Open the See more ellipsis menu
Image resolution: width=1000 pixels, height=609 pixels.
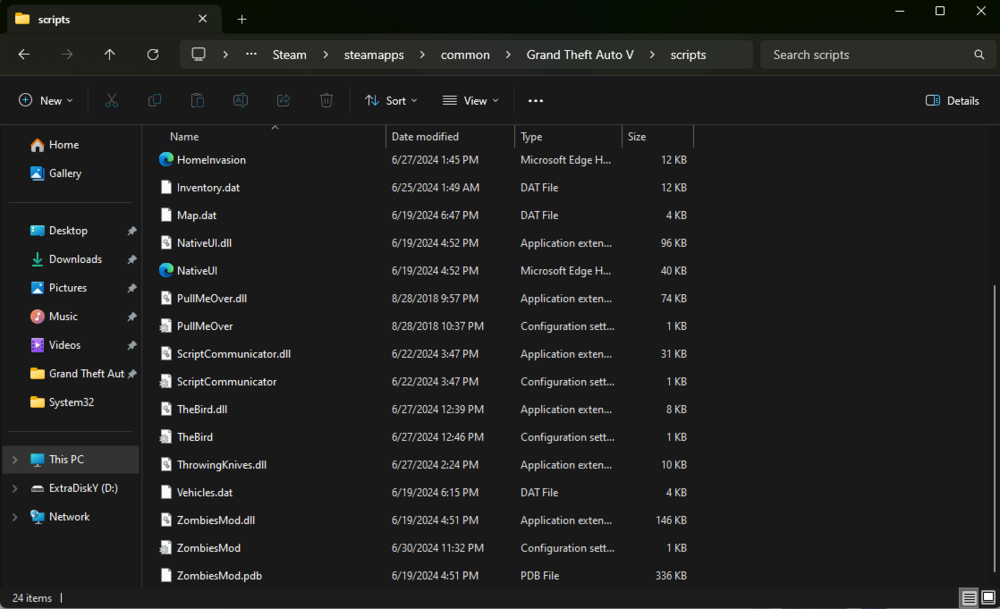click(536, 101)
